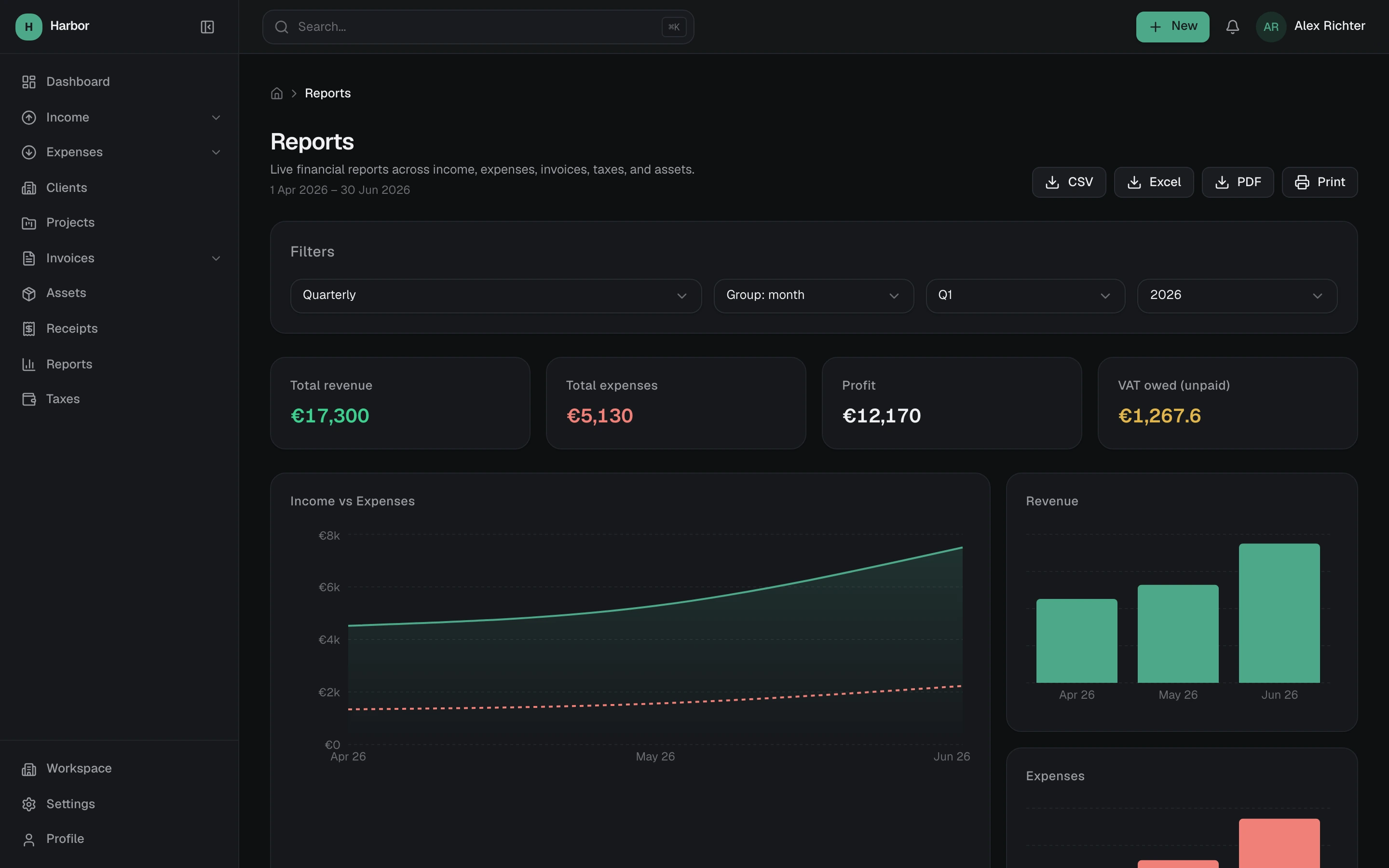Open the Q1 quarter dropdown

(x=1025, y=296)
